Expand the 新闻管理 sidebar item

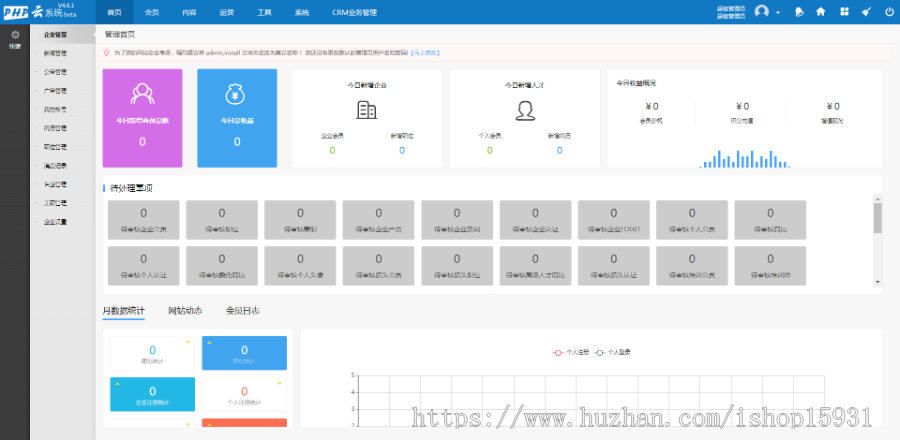click(x=56, y=53)
